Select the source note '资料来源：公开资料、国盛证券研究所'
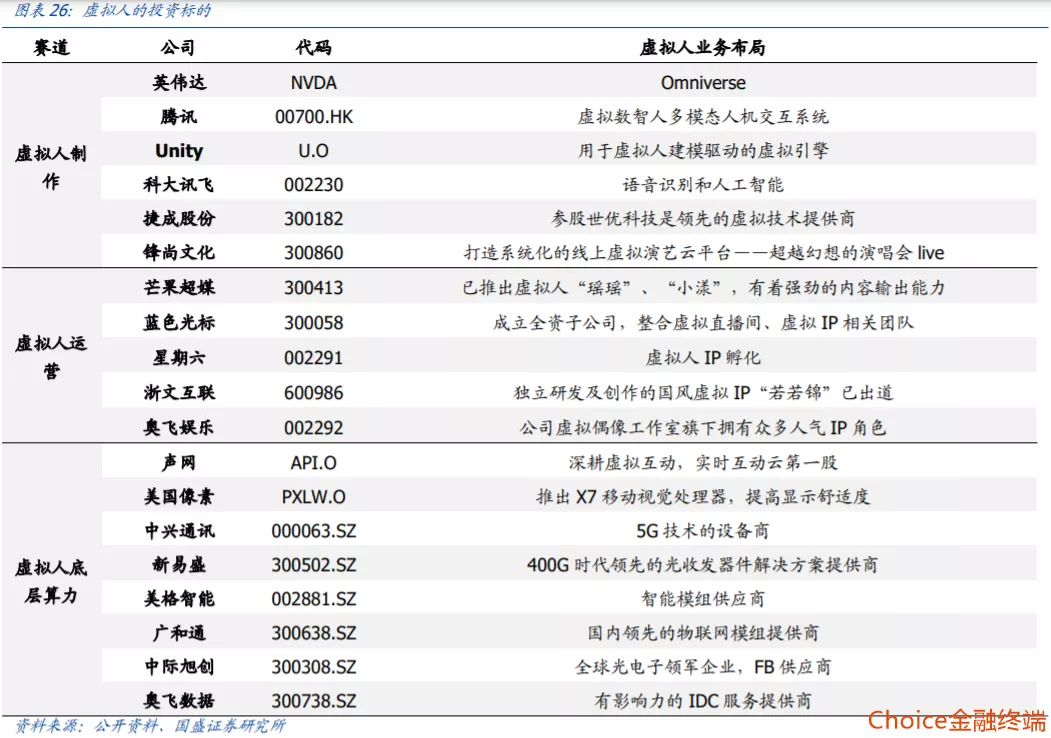The width and height of the screenshot is (1051, 738). pyautogui.click(x=150, y=726)
